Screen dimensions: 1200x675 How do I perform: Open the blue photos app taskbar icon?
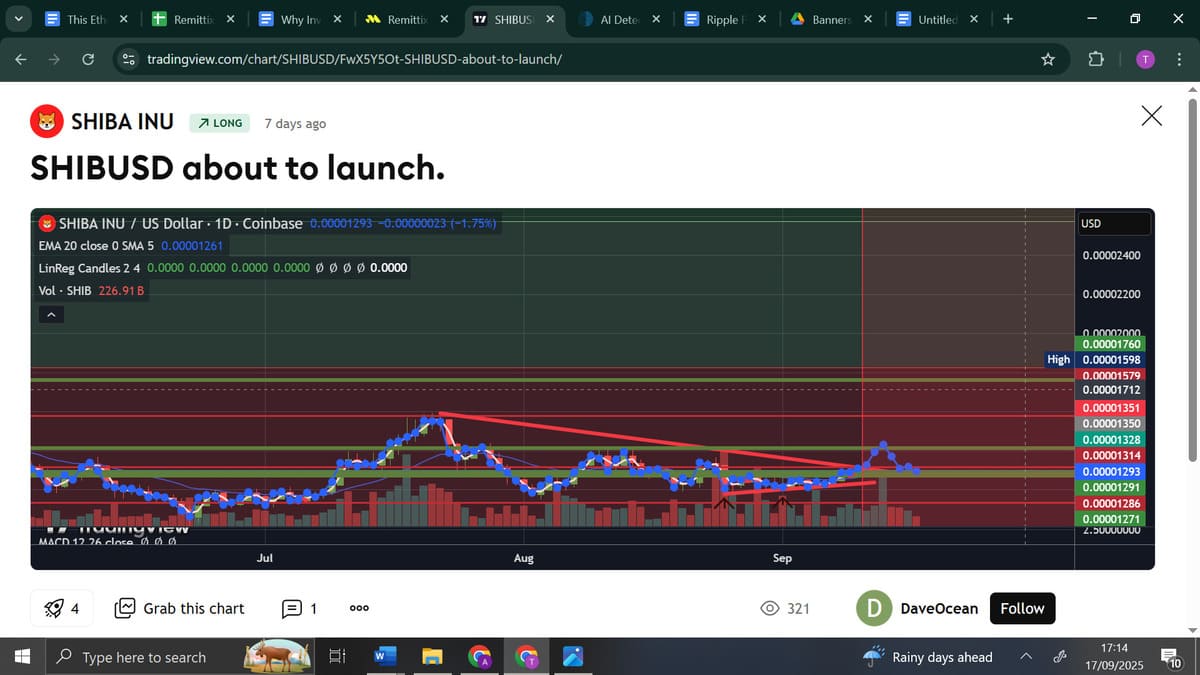pos(573,657)
